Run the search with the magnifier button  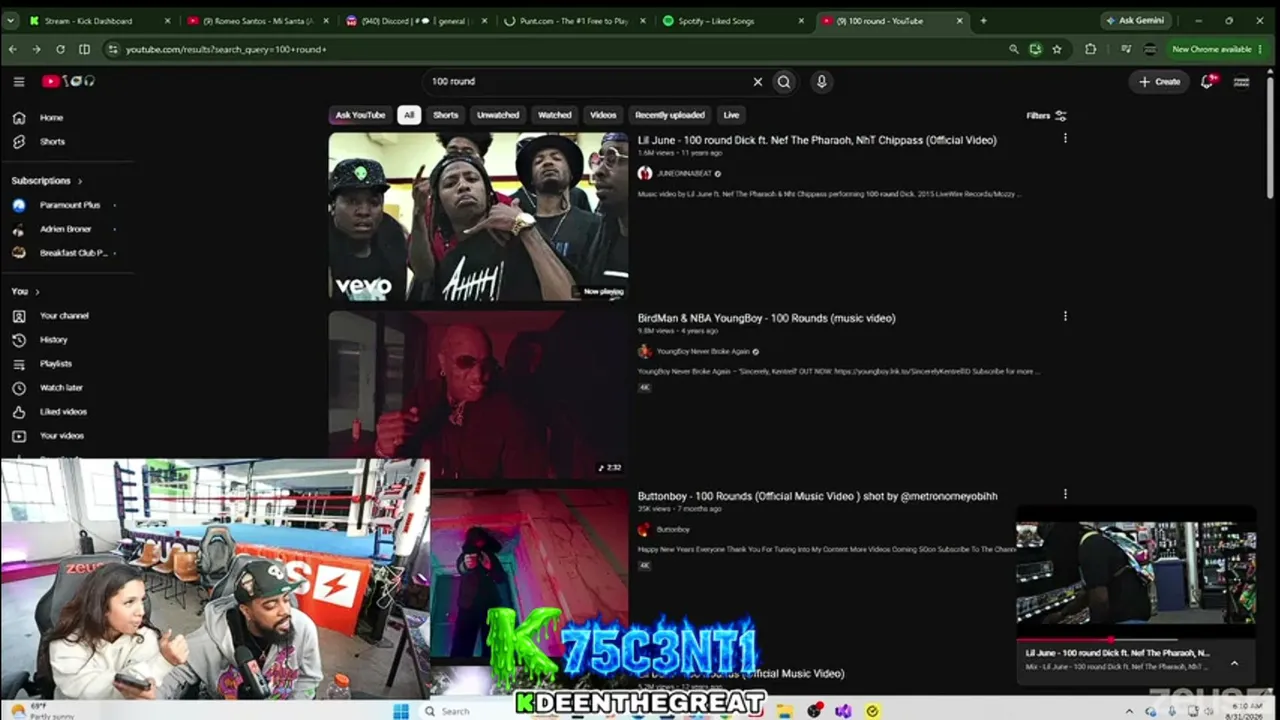coord(784,82)
